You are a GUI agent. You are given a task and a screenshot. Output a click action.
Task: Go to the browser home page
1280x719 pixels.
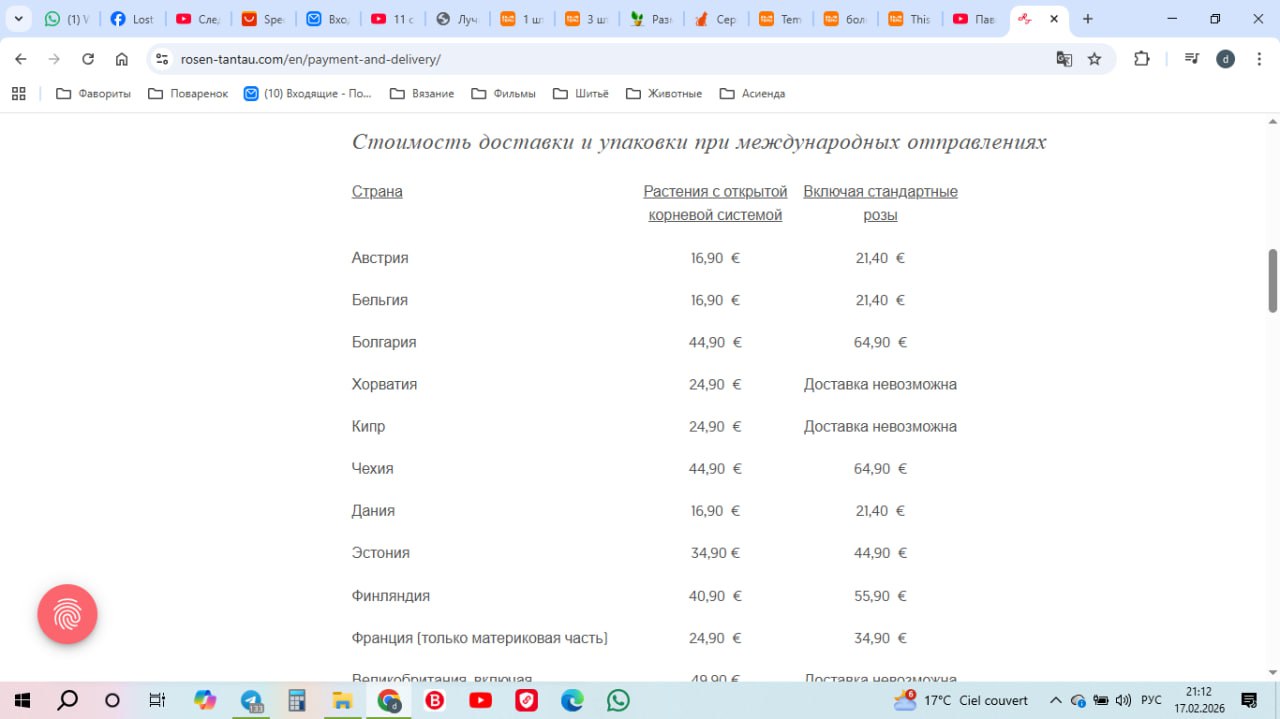tap(121, 59)
